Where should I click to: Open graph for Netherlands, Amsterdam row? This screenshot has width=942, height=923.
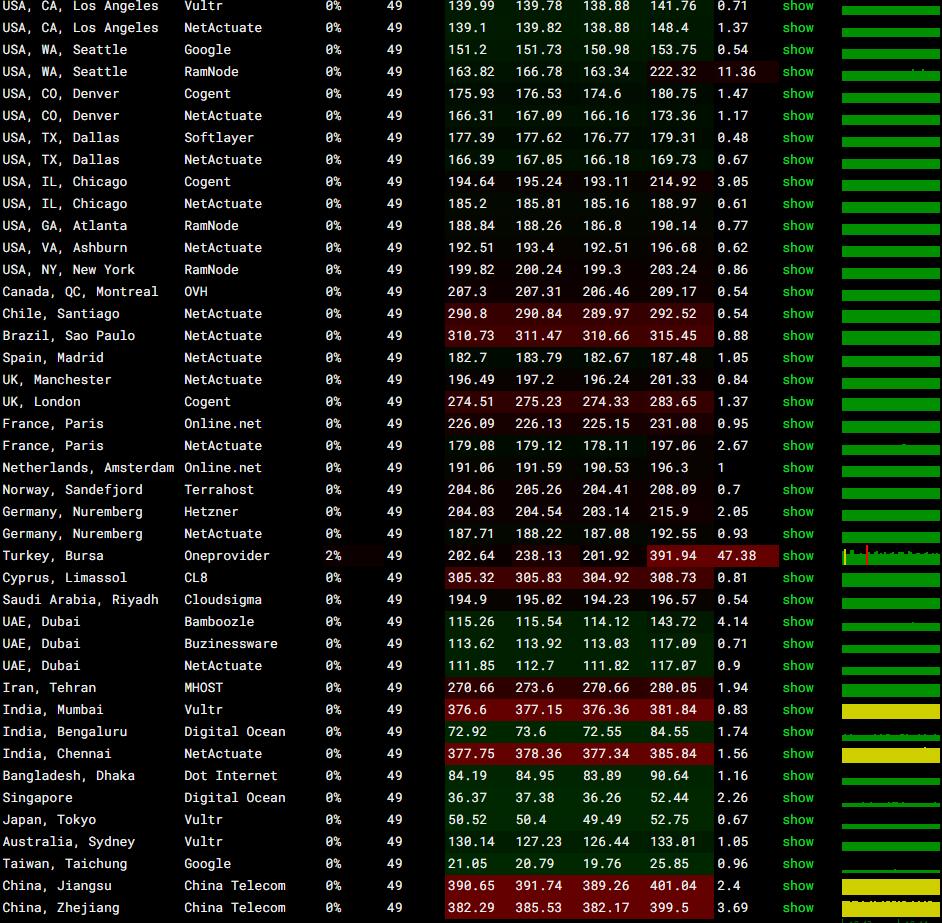892,471
